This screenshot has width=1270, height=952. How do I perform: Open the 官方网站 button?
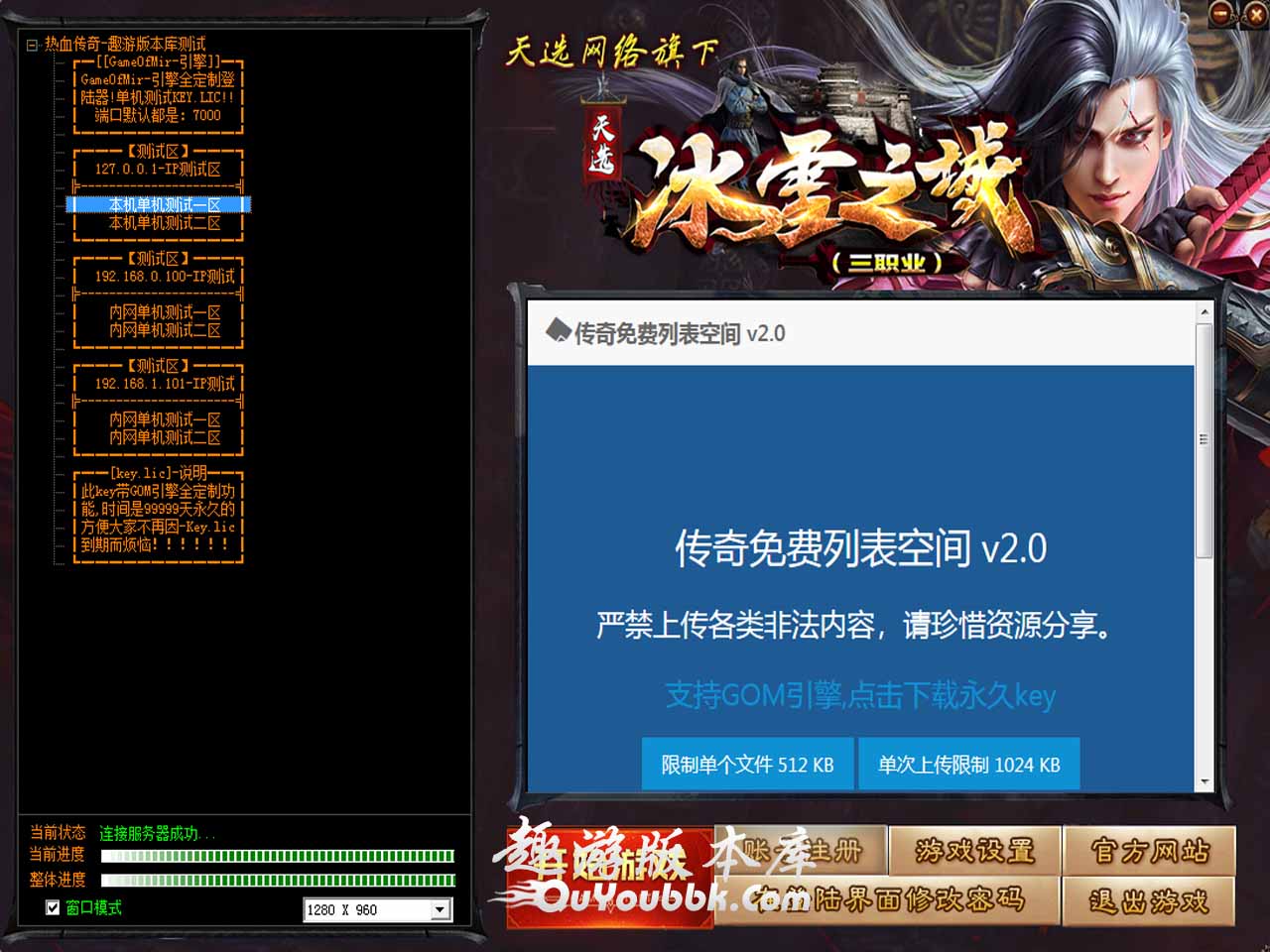point(1149,851)
